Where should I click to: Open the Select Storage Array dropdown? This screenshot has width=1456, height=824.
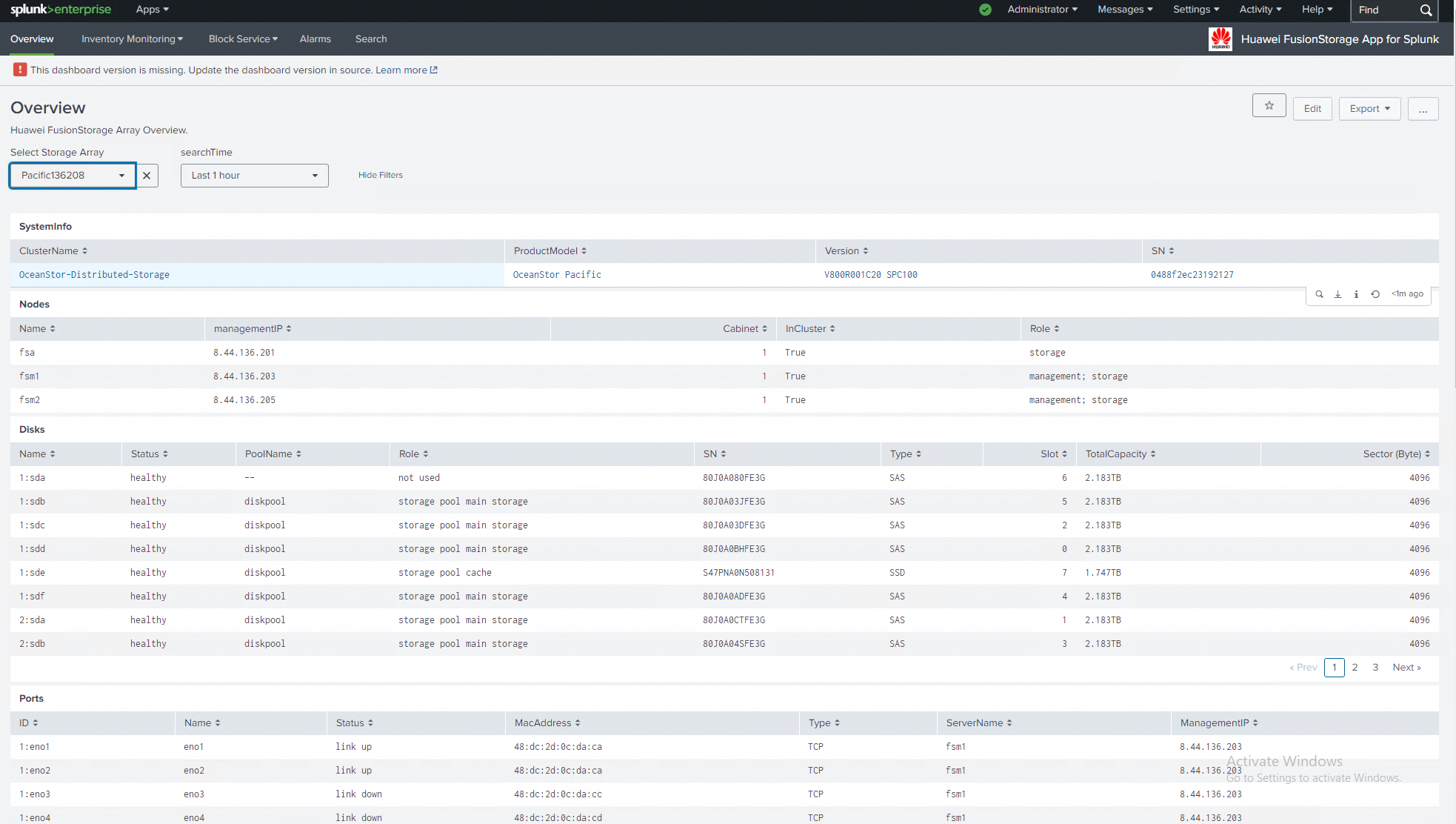coord(73,176)
